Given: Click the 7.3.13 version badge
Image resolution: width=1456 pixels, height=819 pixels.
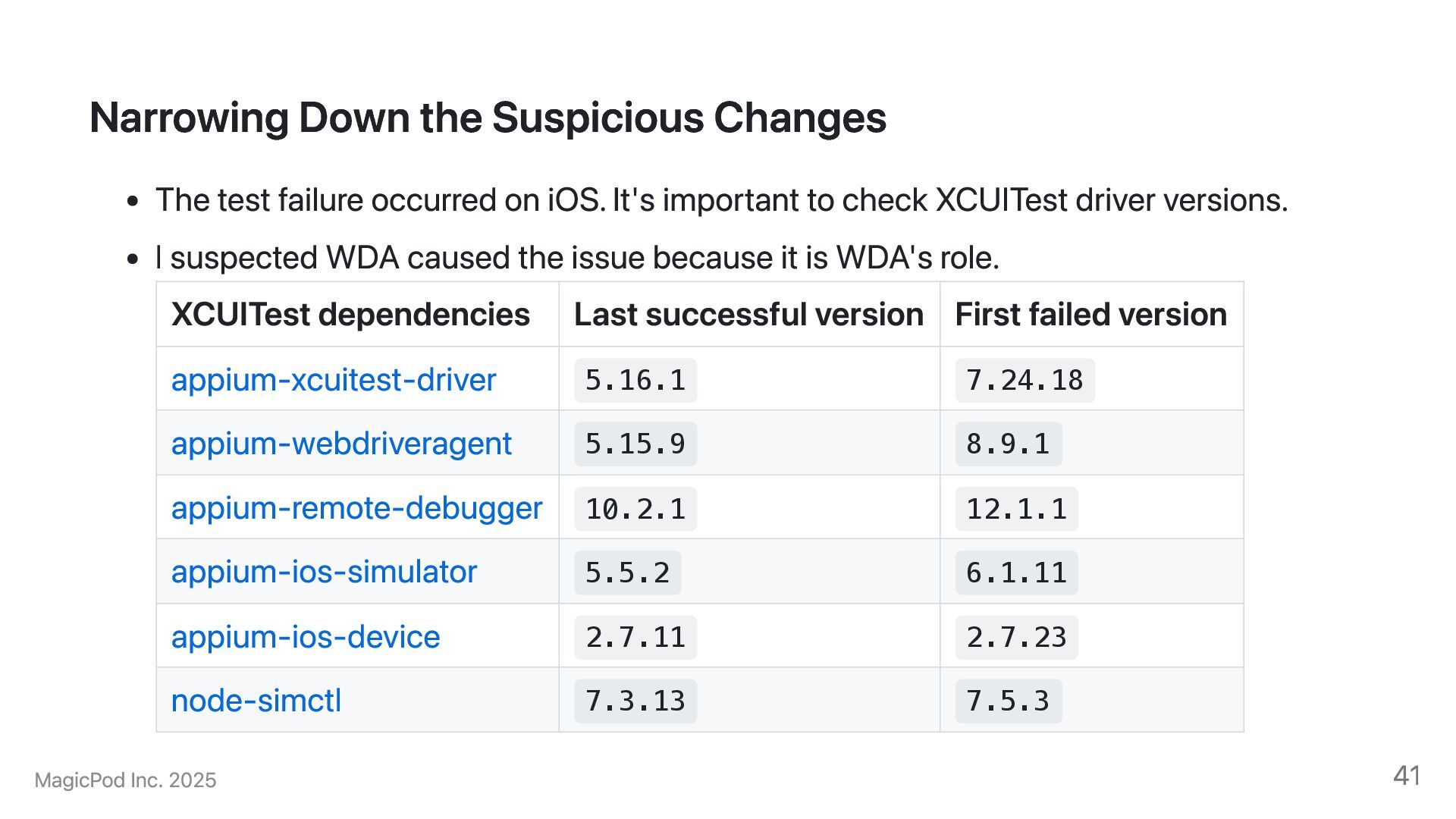Looking at the screenshot, I should (x=635, y=701).
